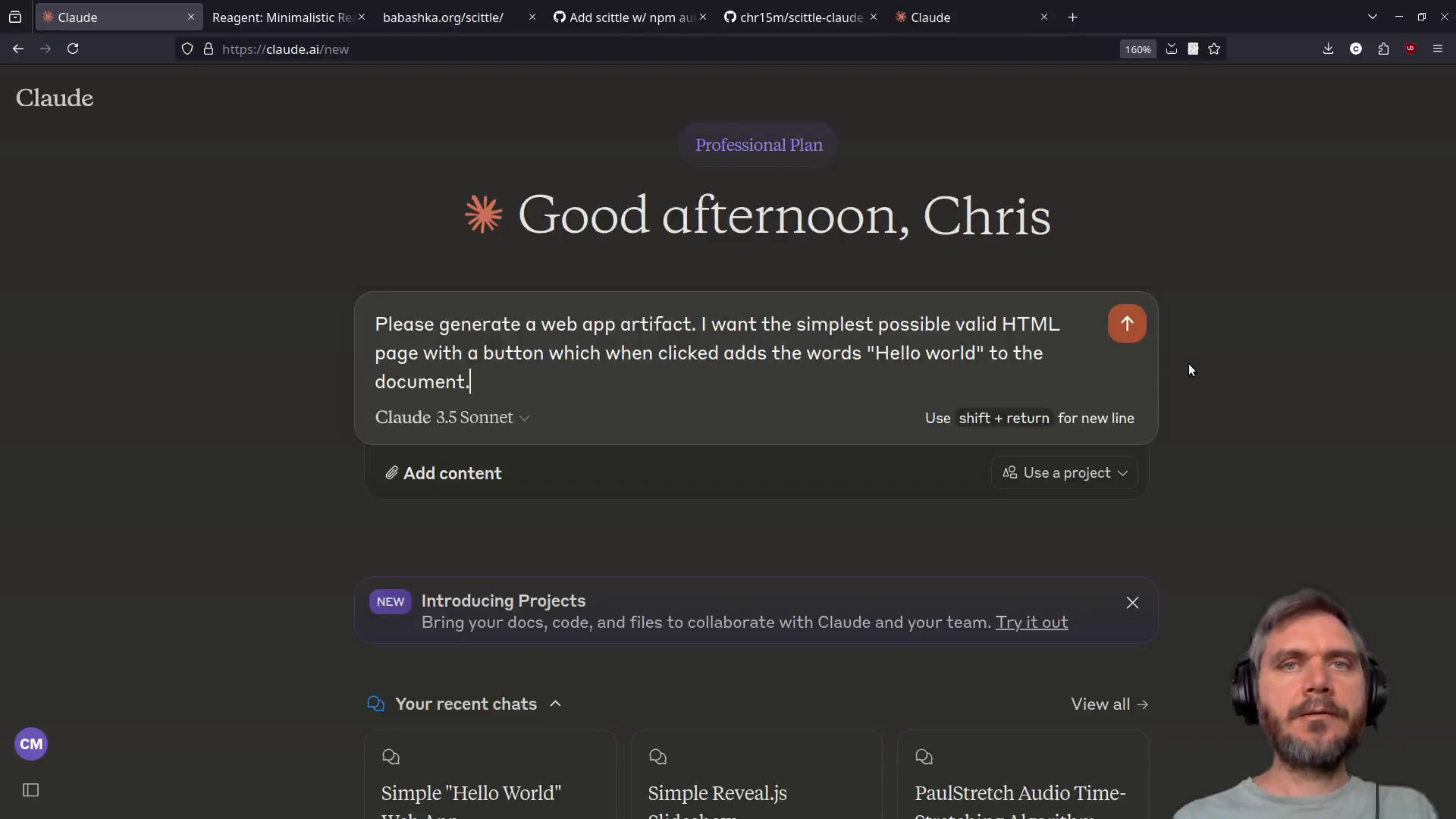The height and width of the screenshot is (819, 1456).
Task: Close the Add scittle w/ npm tab
Action: point(703,17)
